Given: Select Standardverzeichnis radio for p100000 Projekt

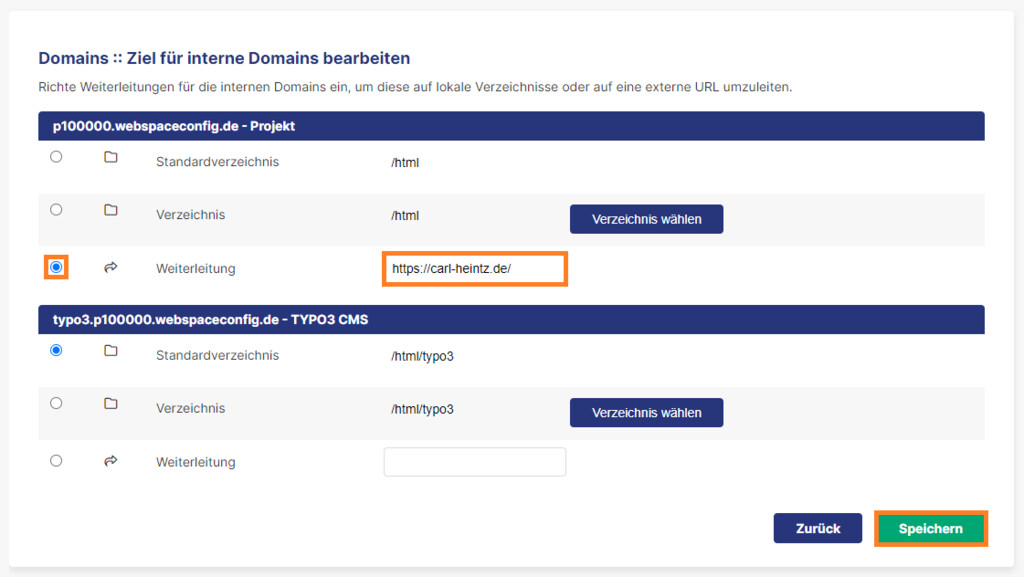Looking at the screenshot, I should click(x=56, y=157).
